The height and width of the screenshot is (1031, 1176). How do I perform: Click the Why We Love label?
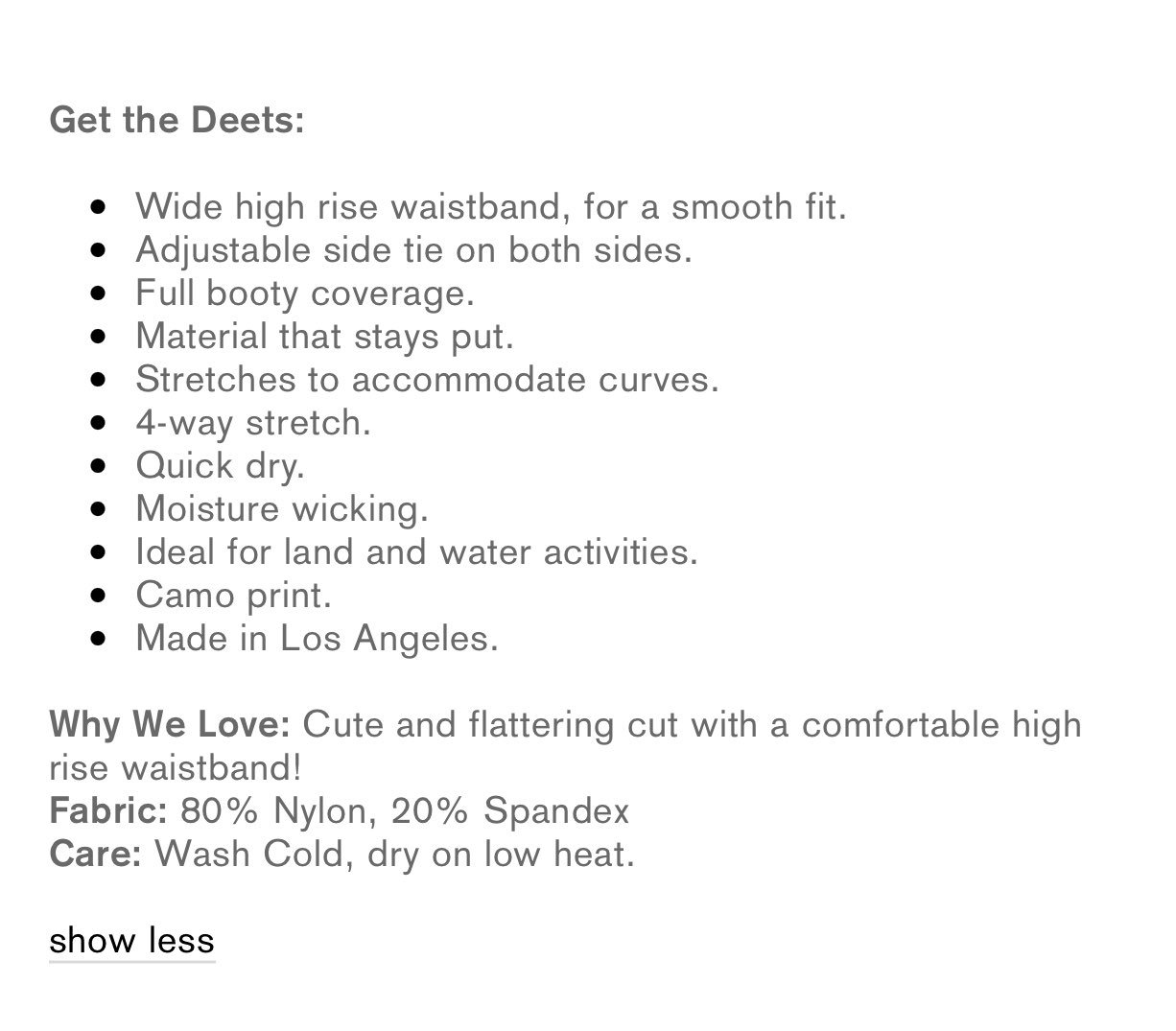pos(169,725)
